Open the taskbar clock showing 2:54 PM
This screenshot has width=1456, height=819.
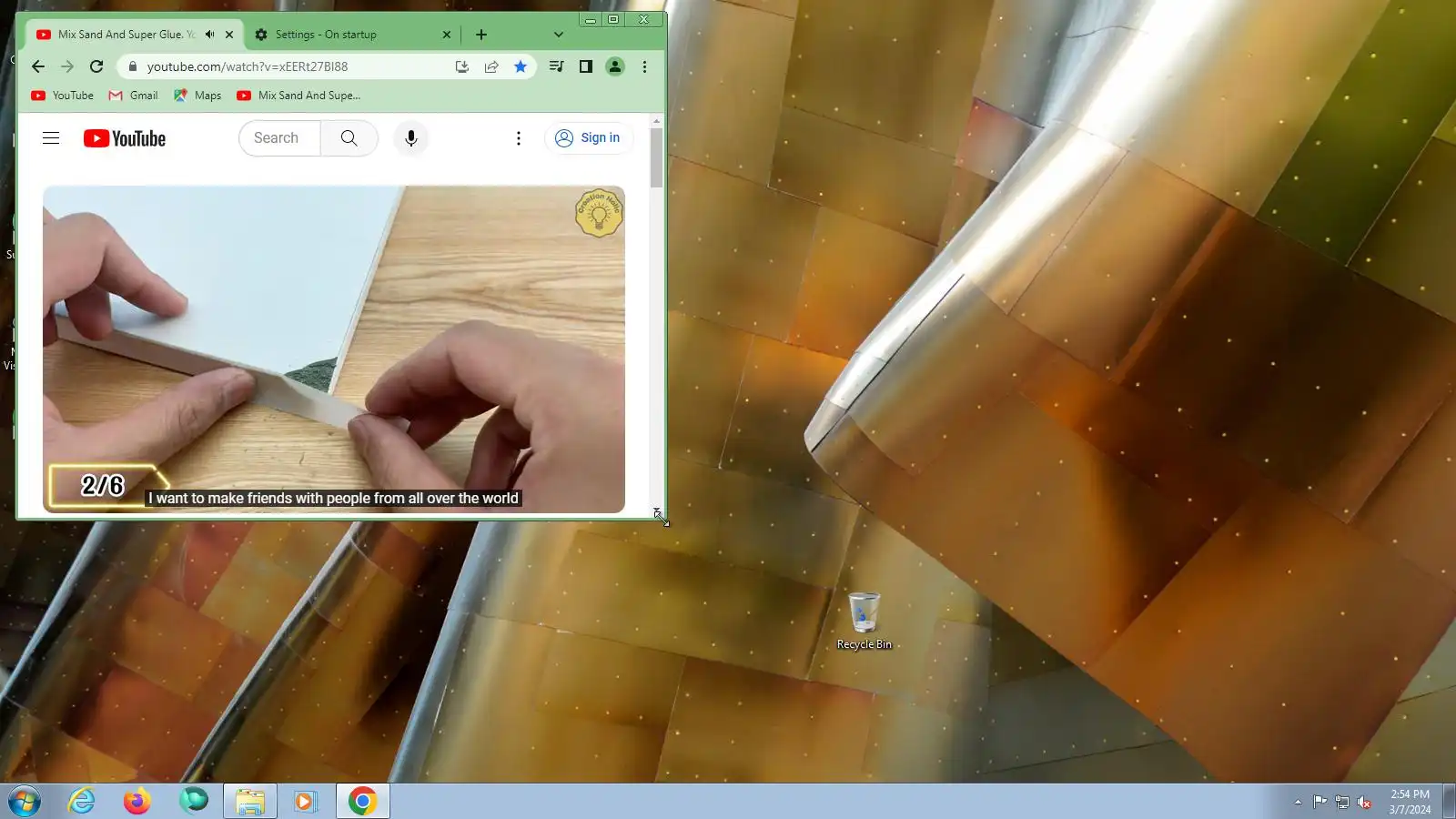[1410, 802]
